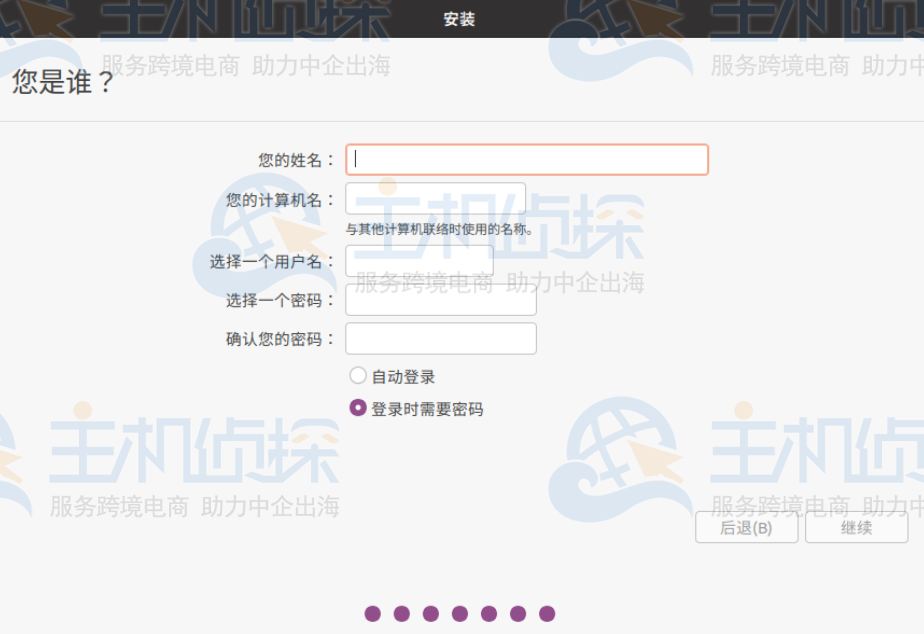Click the first progress dot at bottom
The width and height of the screenshot is (924, 634).
coord(373,614)
